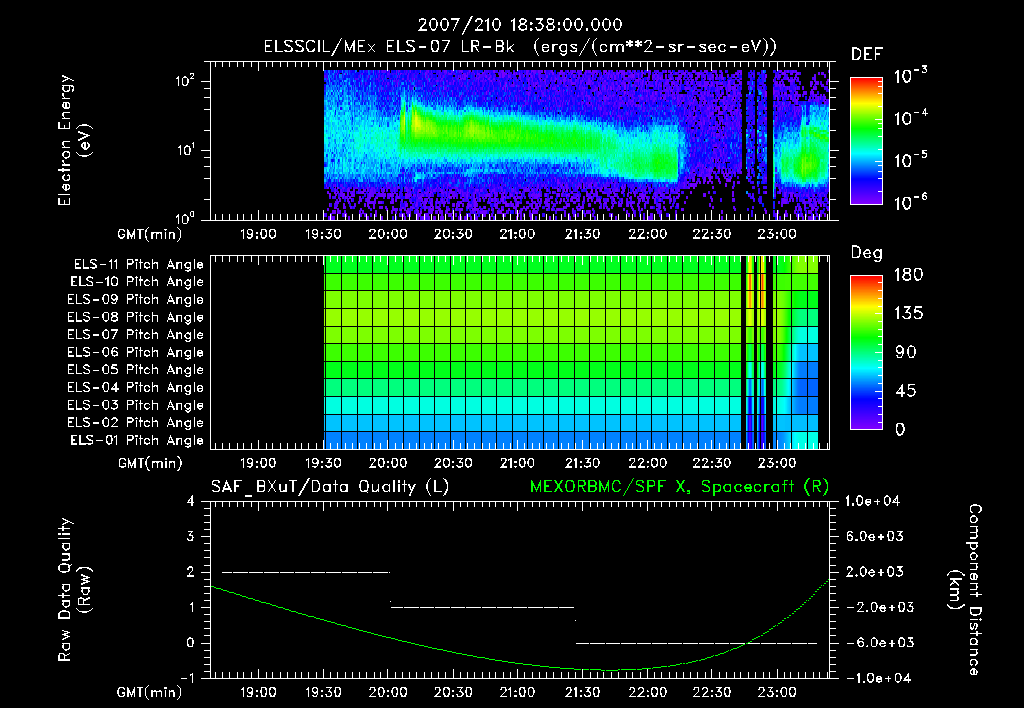
Task: Click the ELS-01 Pitch Angle row label
Action: tap(137, 441)
